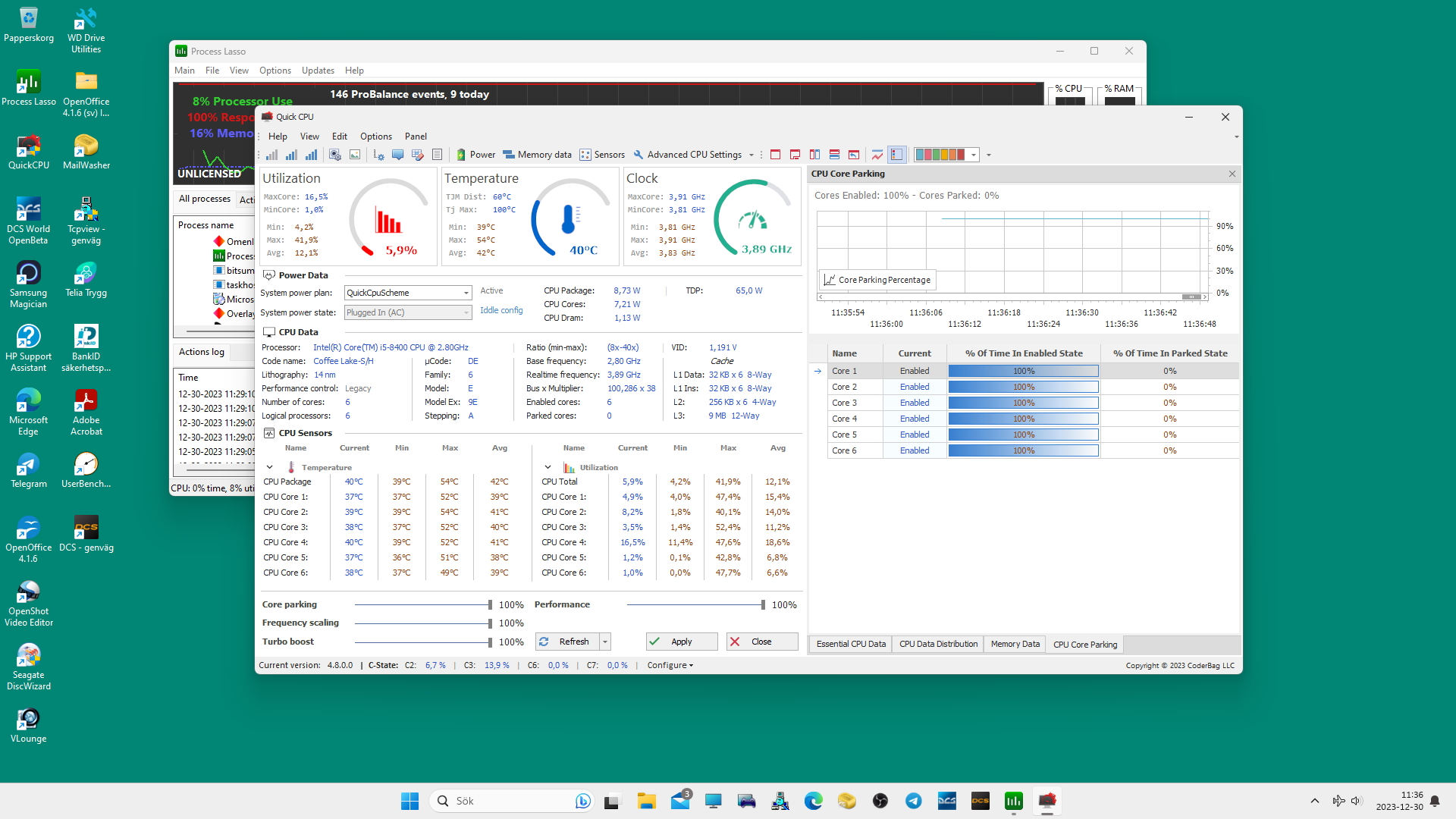This screenshot has height=819, width=1456.
Task: Open MailWasher desktop shortcut
Action: point(86,152)
